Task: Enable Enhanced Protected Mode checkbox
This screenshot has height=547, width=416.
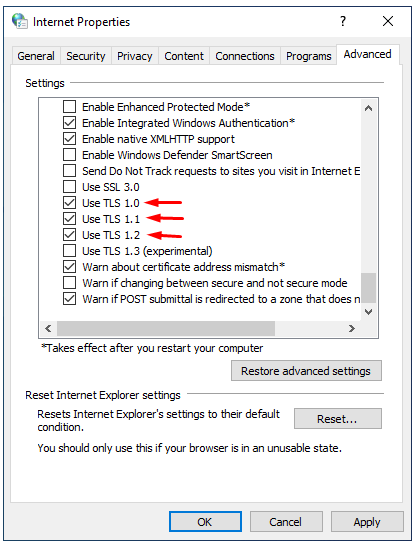Action: 69,106
